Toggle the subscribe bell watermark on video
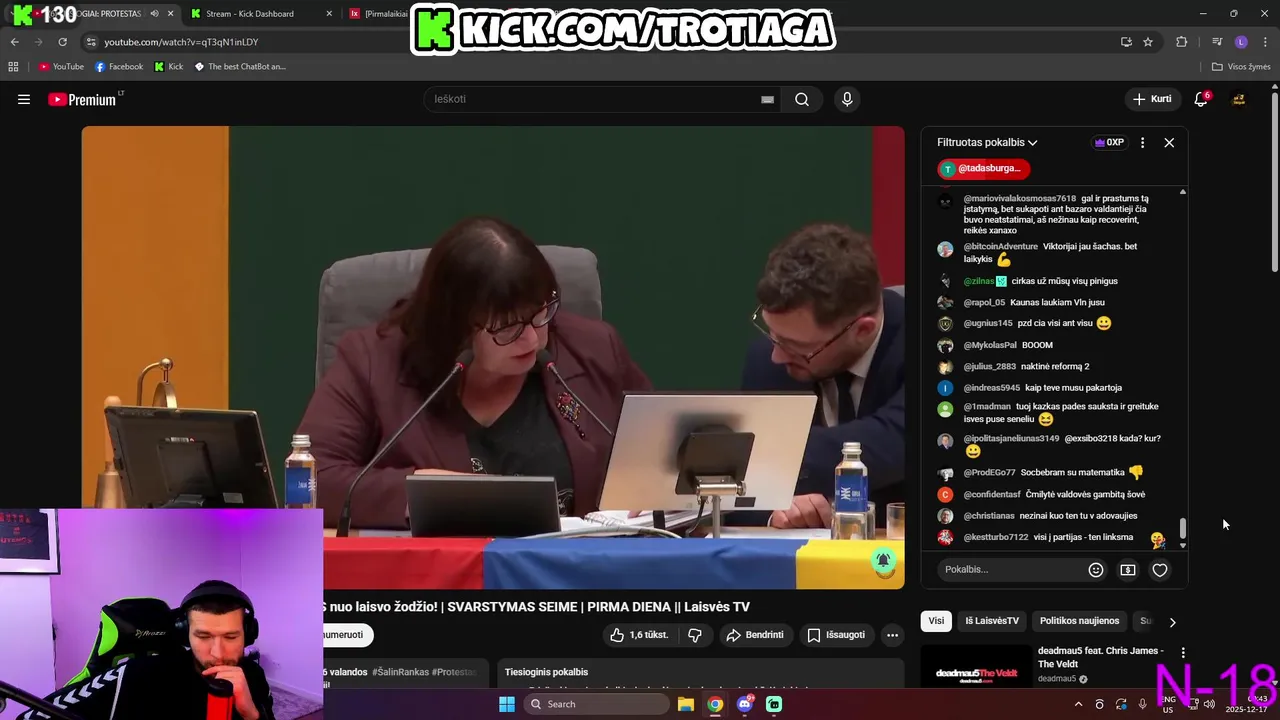The image size is (1280, 720). [x=882, y=561]
